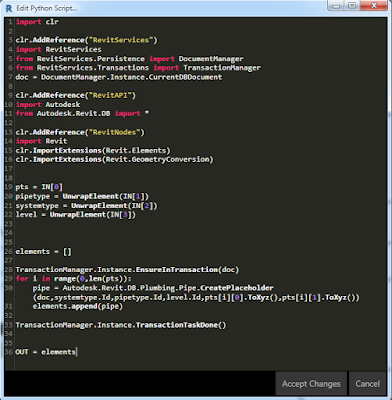Click the Revit icon in title bar
392x400 pixels.
9,8
